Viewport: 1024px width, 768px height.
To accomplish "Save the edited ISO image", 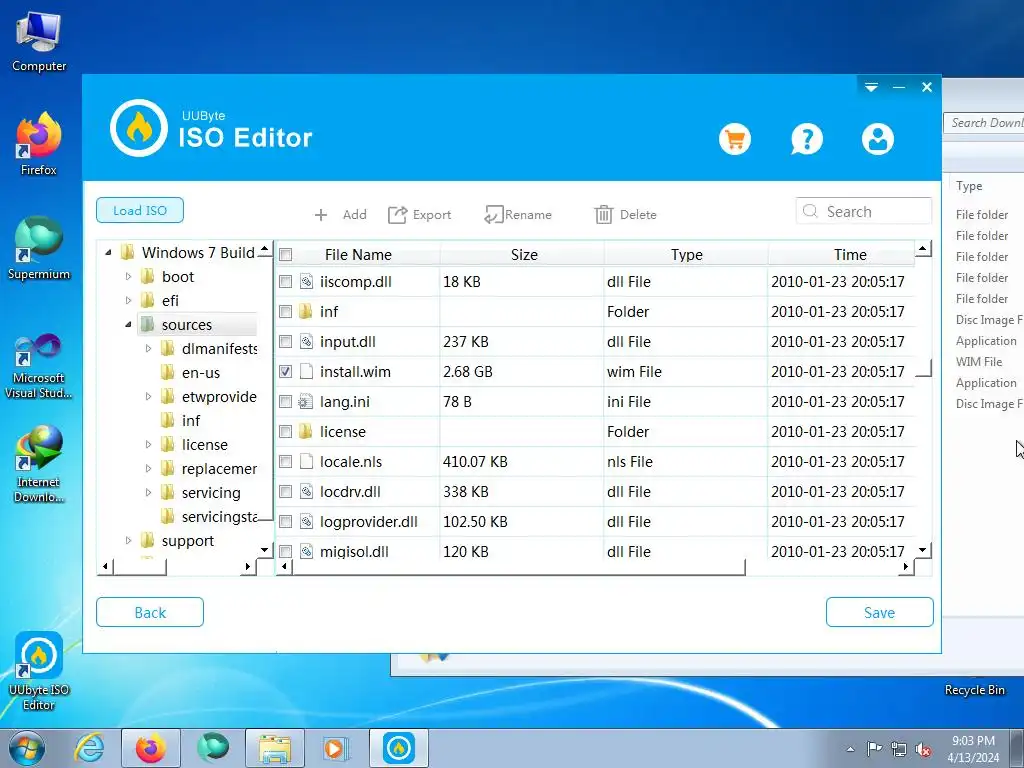I will (x=879, y=613).
